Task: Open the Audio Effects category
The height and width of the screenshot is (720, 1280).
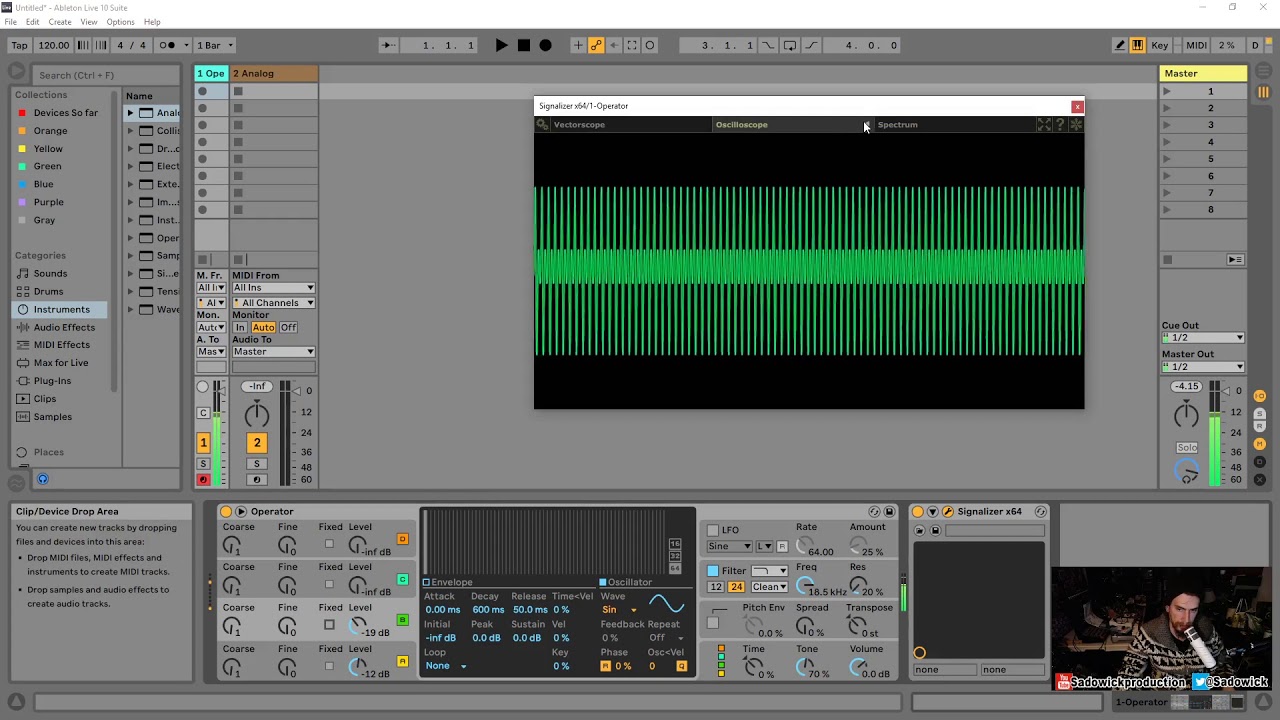Action: point(64,327)
